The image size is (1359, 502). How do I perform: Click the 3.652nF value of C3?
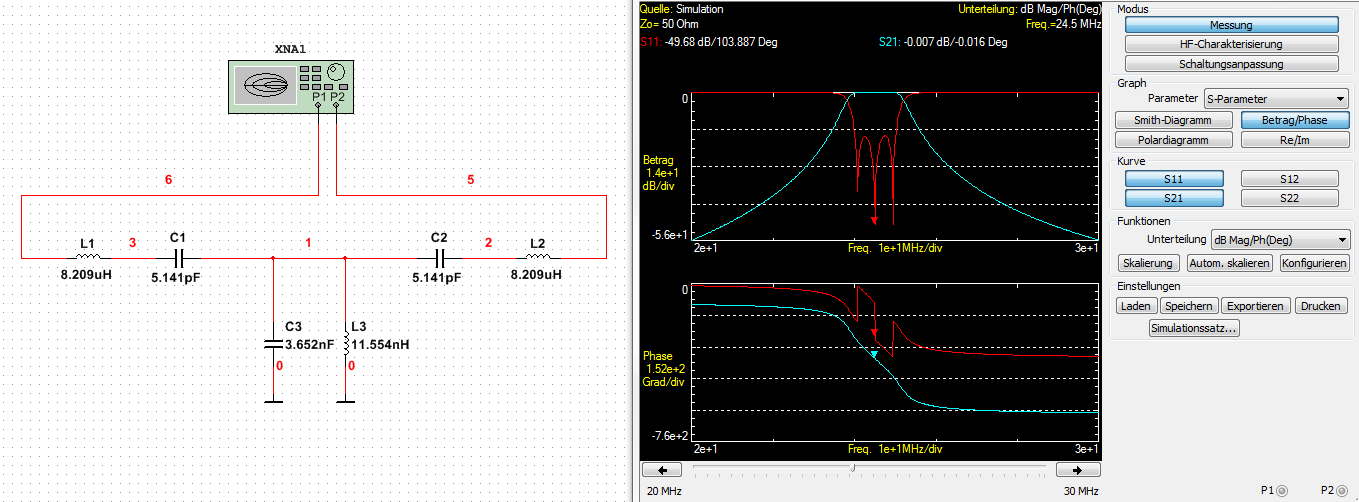[x=310, y=344]
